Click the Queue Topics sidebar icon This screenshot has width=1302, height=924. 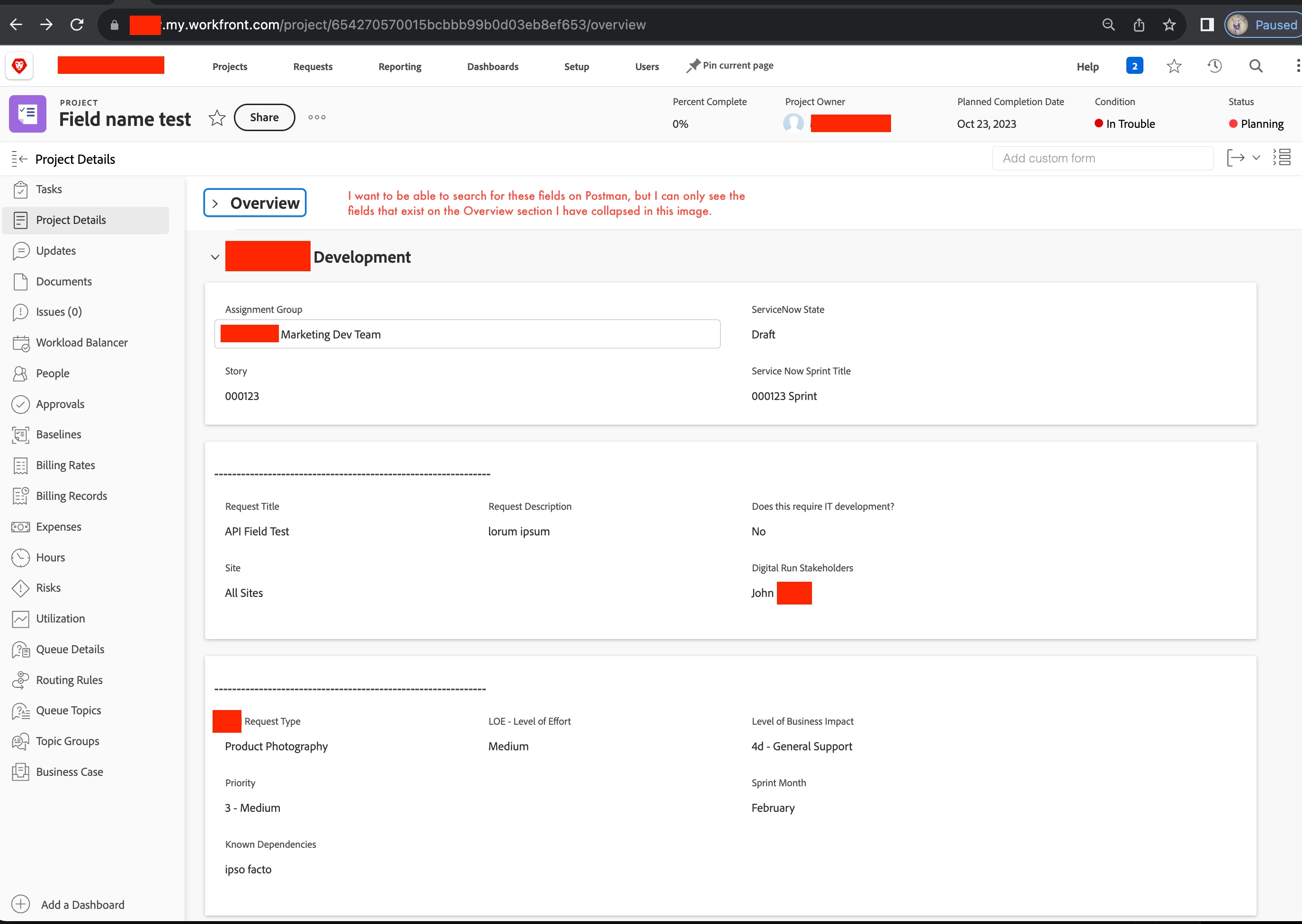(x=20, y=711)
